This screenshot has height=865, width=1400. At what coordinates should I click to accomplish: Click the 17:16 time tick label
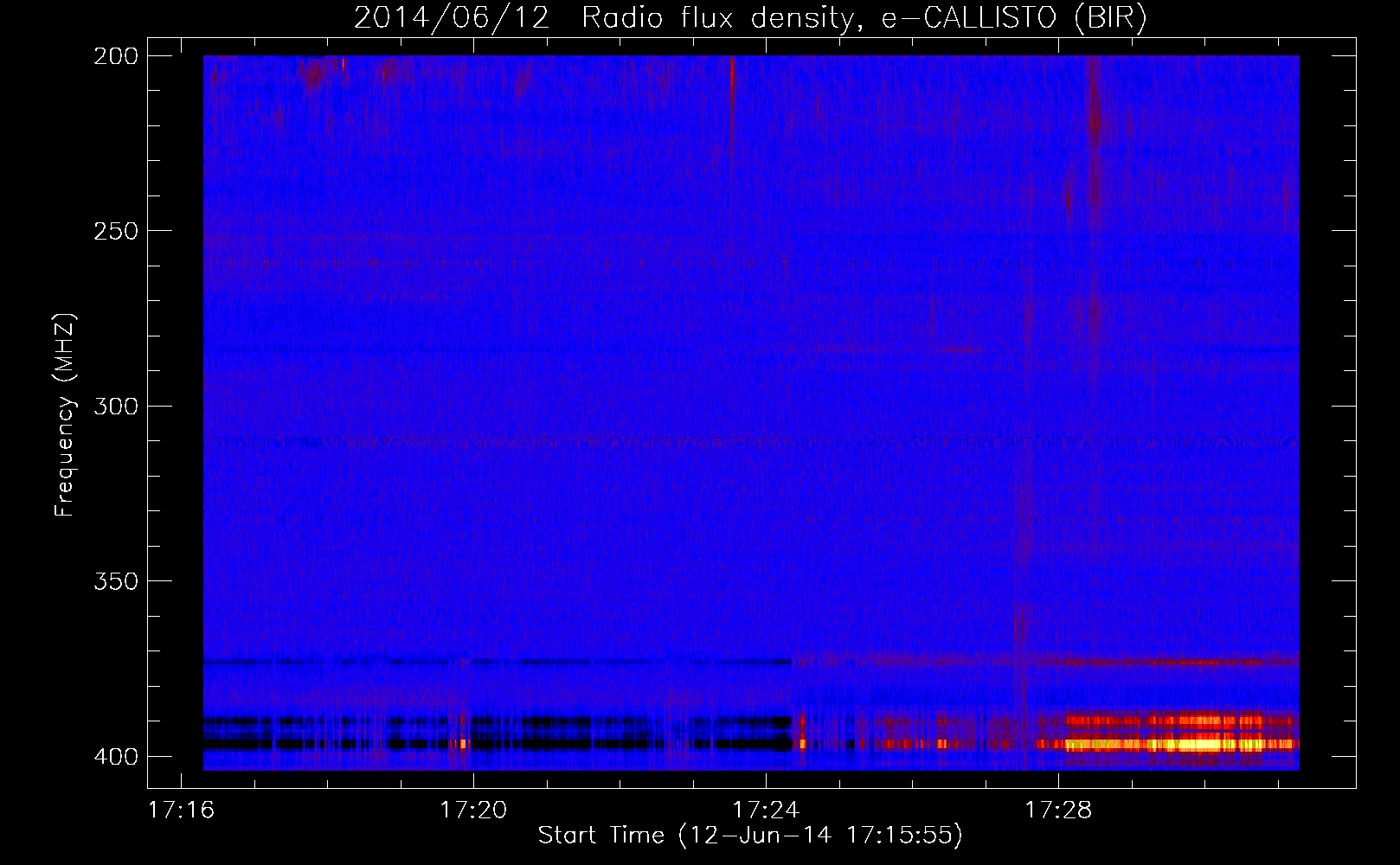tap(181, 811)
